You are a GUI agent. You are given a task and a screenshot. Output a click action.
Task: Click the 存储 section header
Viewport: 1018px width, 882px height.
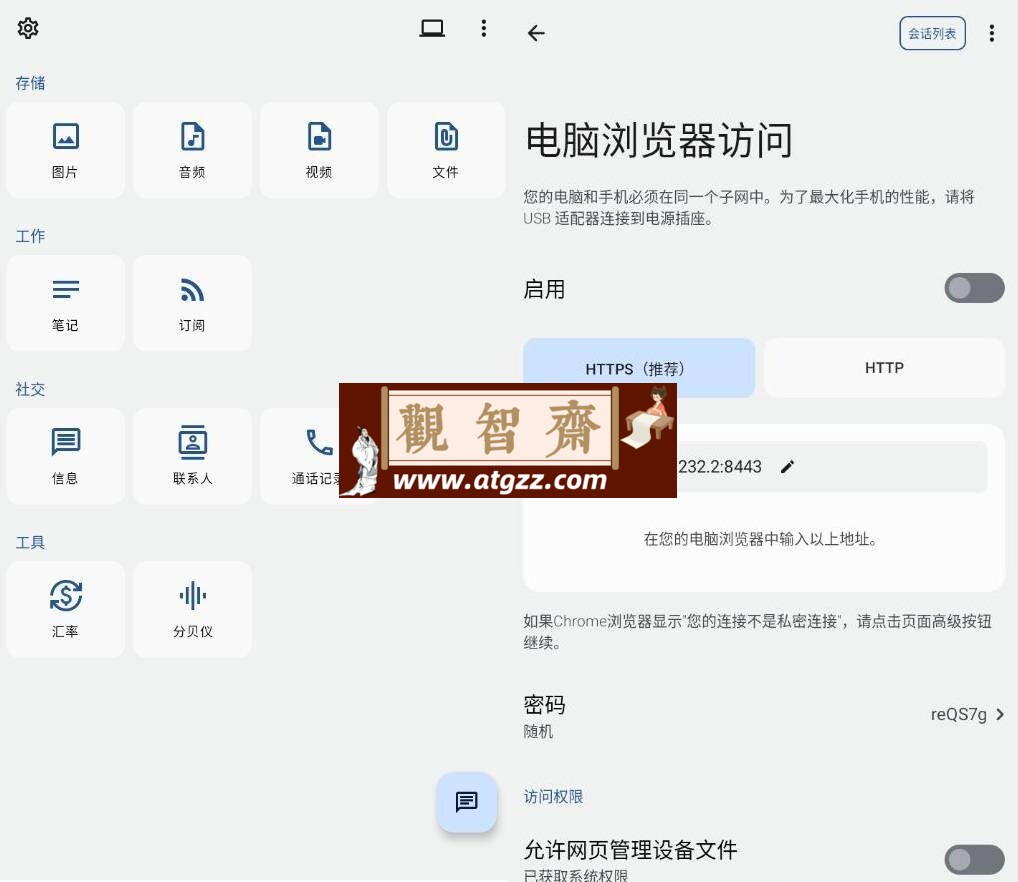coord(31,83)
